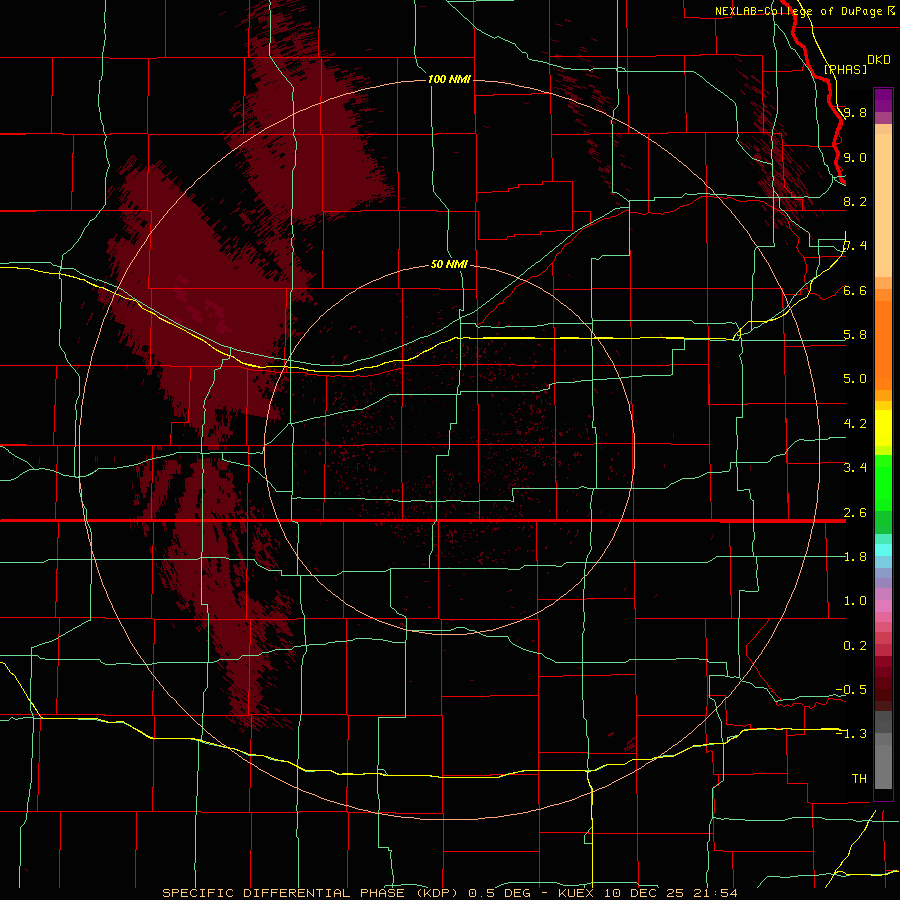Click the 6.6 value on the color scale
This screenshot has height=900, width=900.
[x=855, y=290]
